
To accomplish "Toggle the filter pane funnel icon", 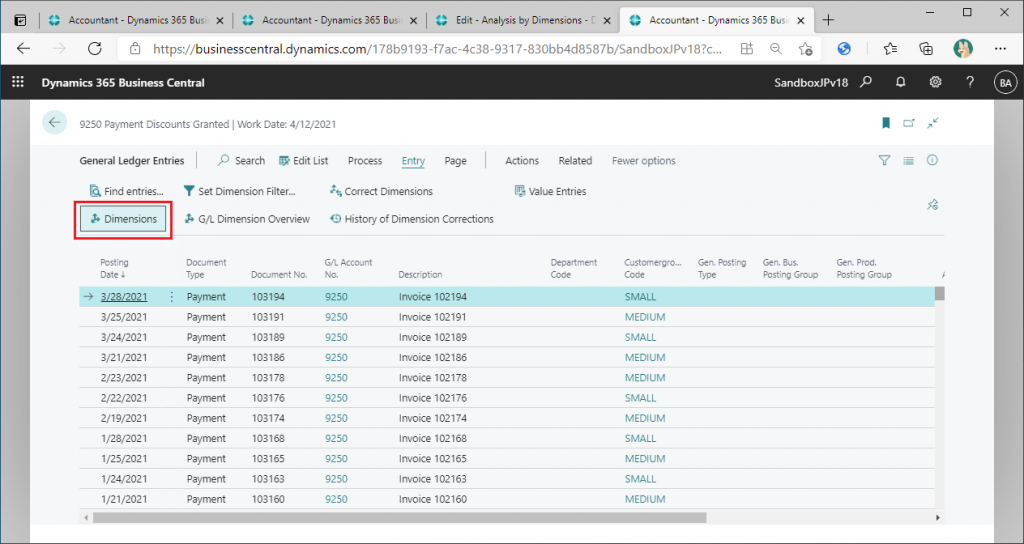I will (884, 160).
